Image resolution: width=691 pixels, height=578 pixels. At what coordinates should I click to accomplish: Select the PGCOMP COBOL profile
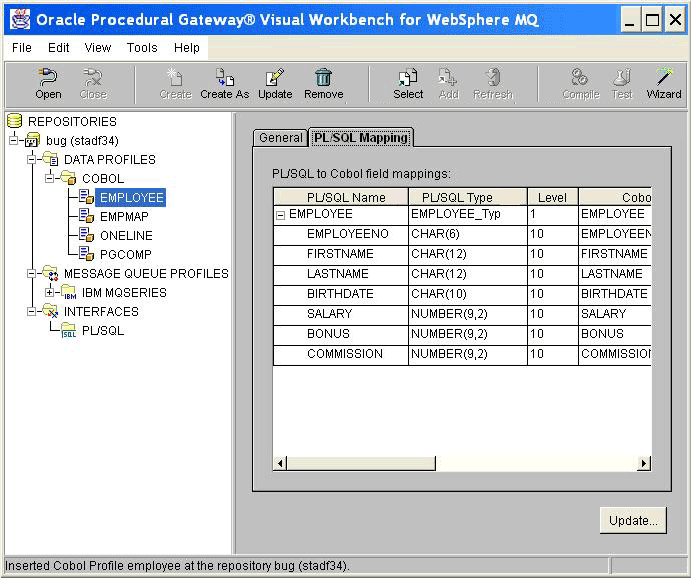pyautogui.click(x=125, y=254)
